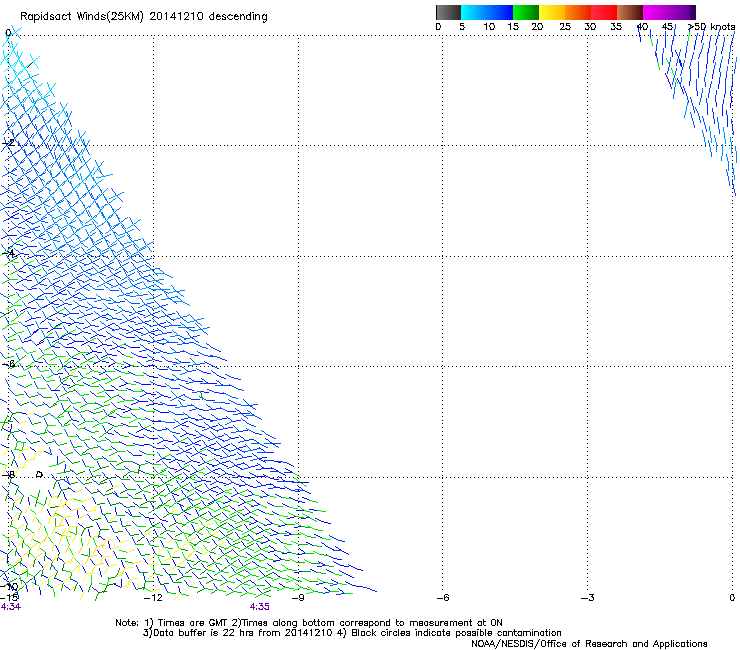Click the '-10' latitude label on left axis
Image resolution: width=740 pixels, height=650 pixels.
[x=9, y=587]
